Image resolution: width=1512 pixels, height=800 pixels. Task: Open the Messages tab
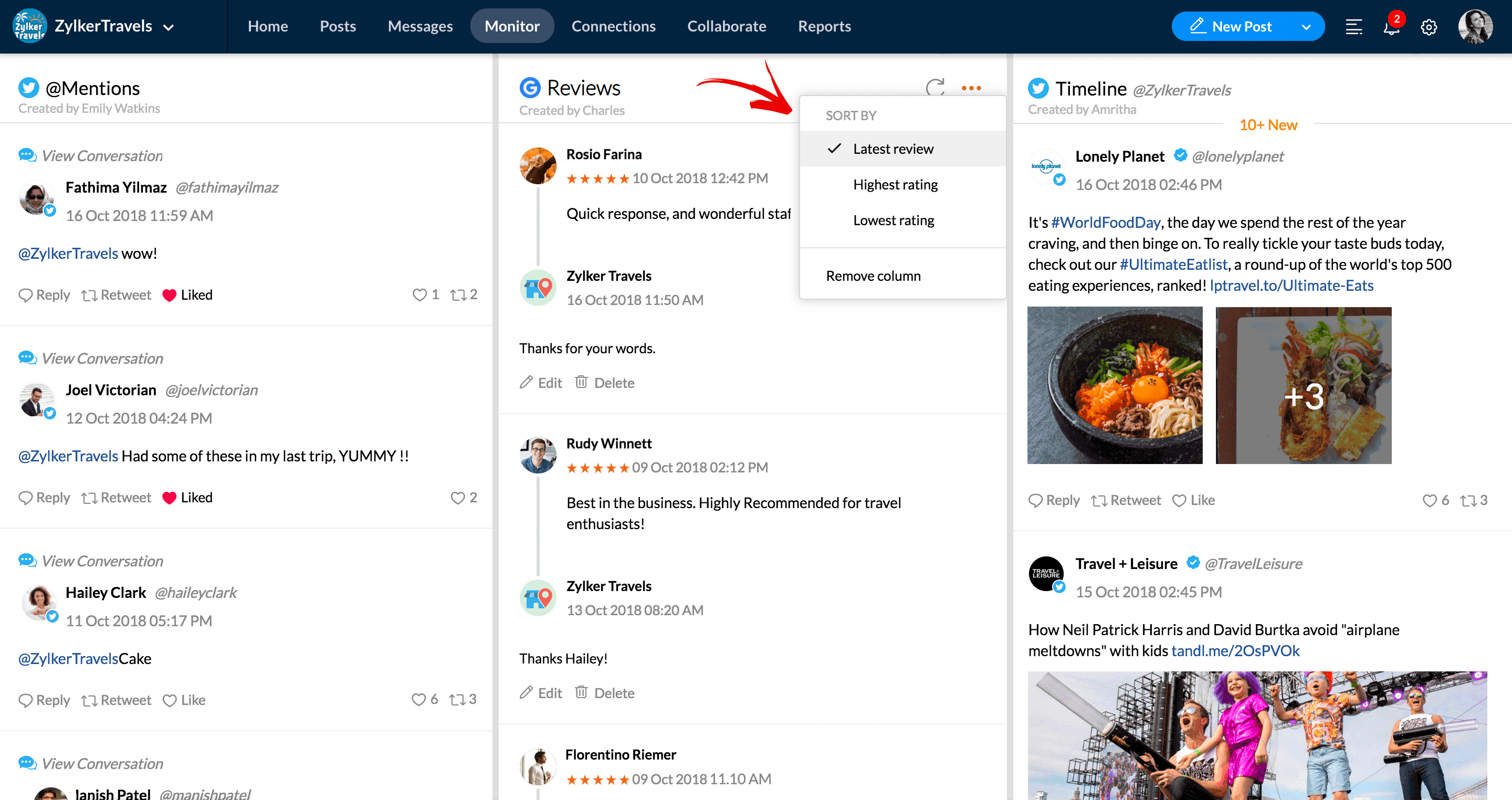420,26
